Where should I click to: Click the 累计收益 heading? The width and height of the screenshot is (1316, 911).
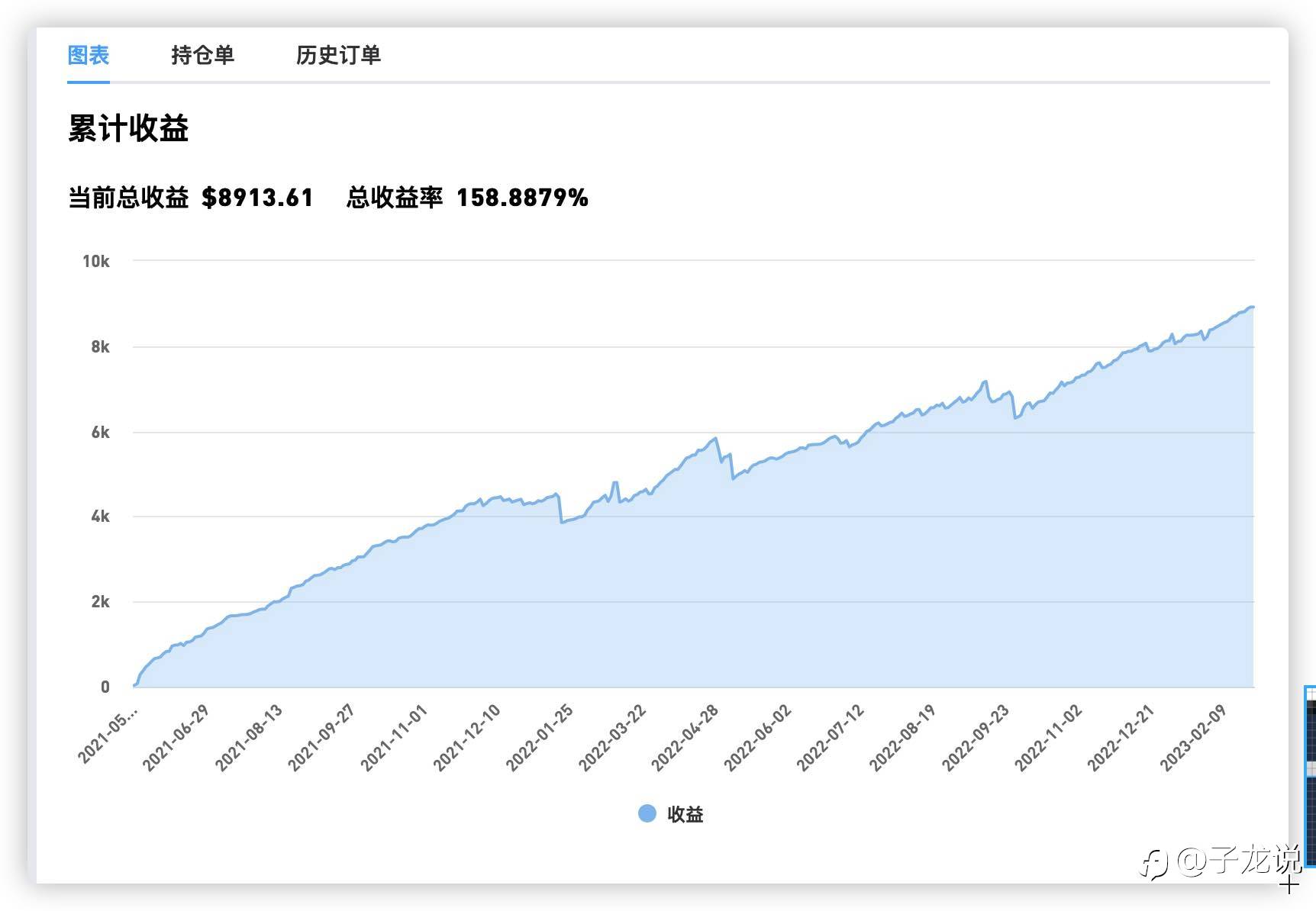point(128,128)
